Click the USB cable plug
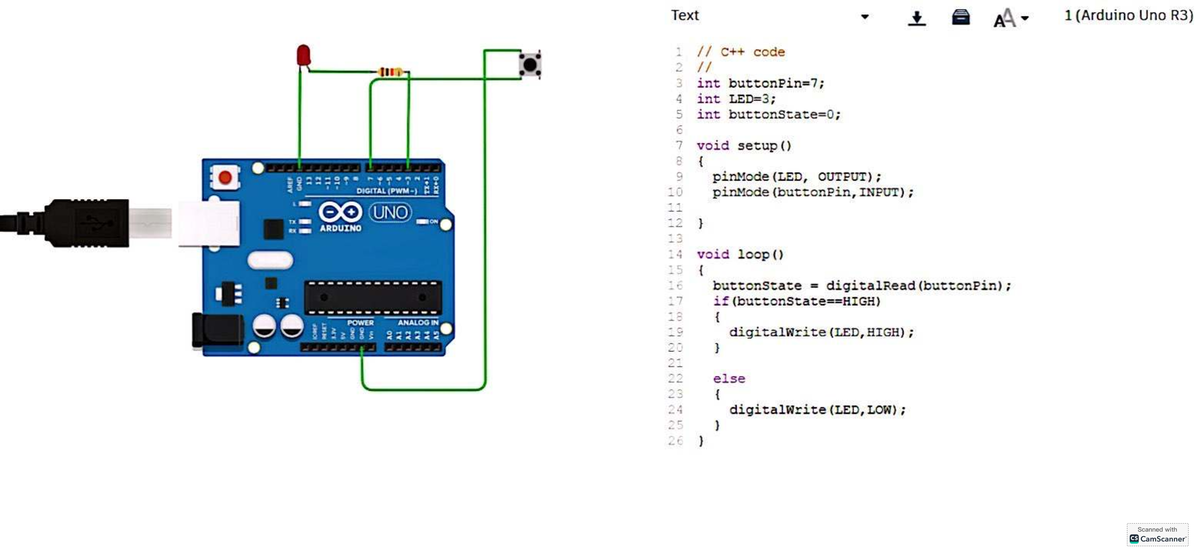The height and width of the screenshot is (554, 1200). point(88,222)
